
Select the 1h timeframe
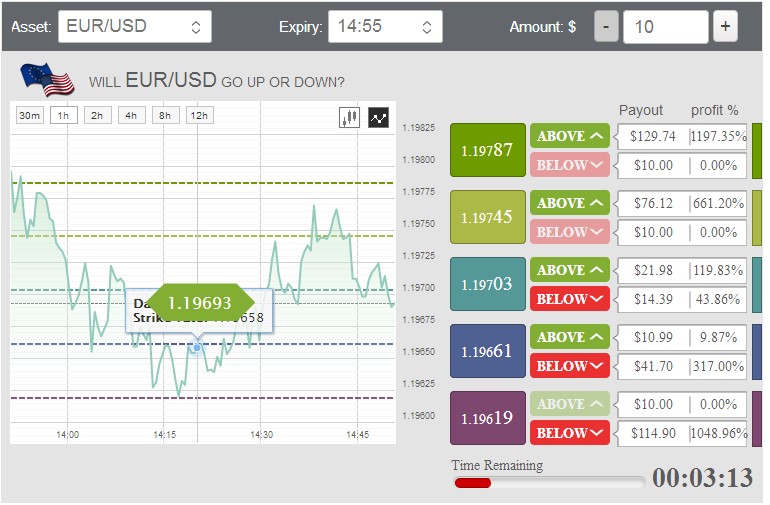tap(63, 115)
